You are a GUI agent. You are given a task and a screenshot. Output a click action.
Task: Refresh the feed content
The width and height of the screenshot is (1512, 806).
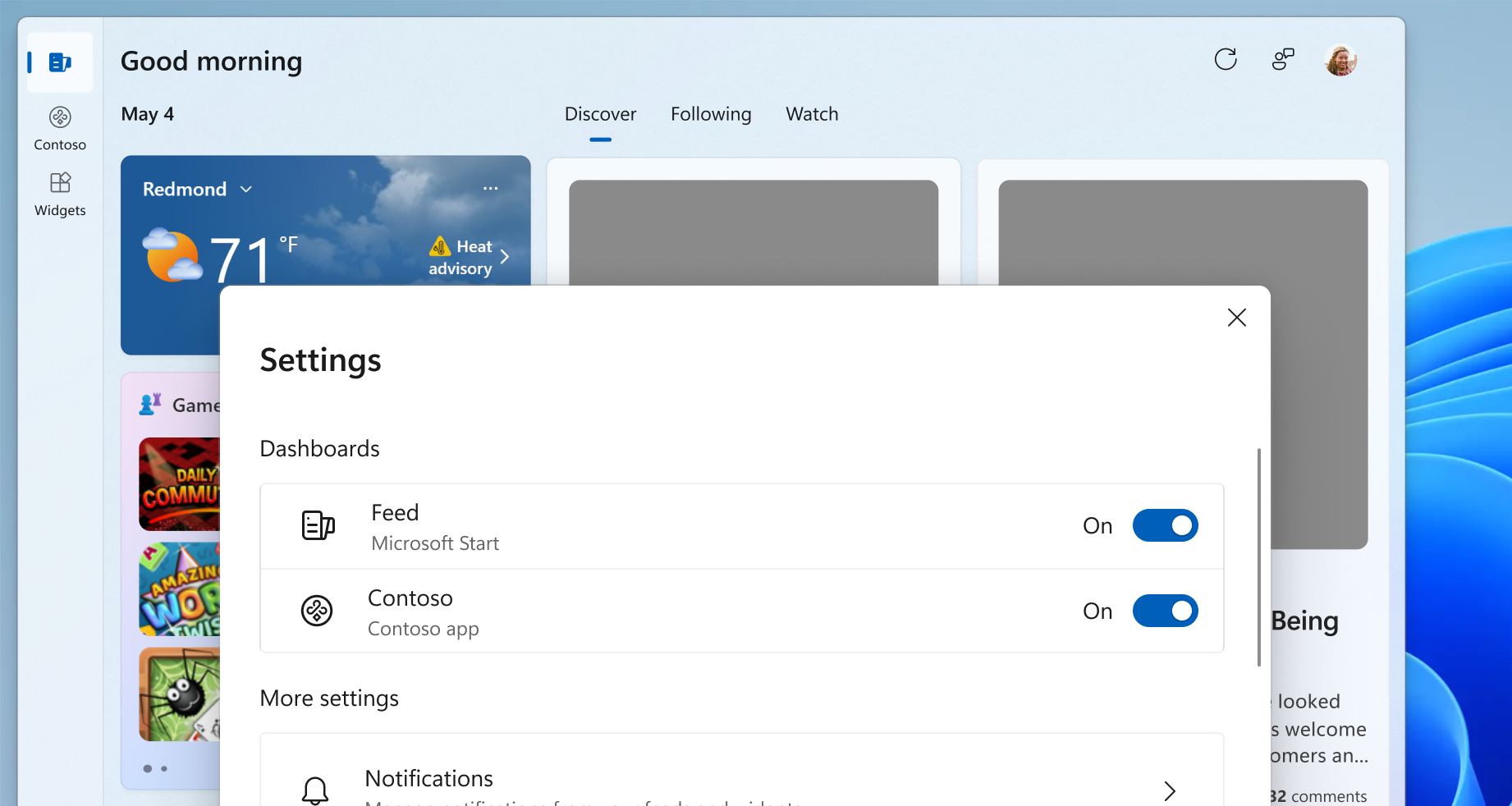coord(1226,59)
